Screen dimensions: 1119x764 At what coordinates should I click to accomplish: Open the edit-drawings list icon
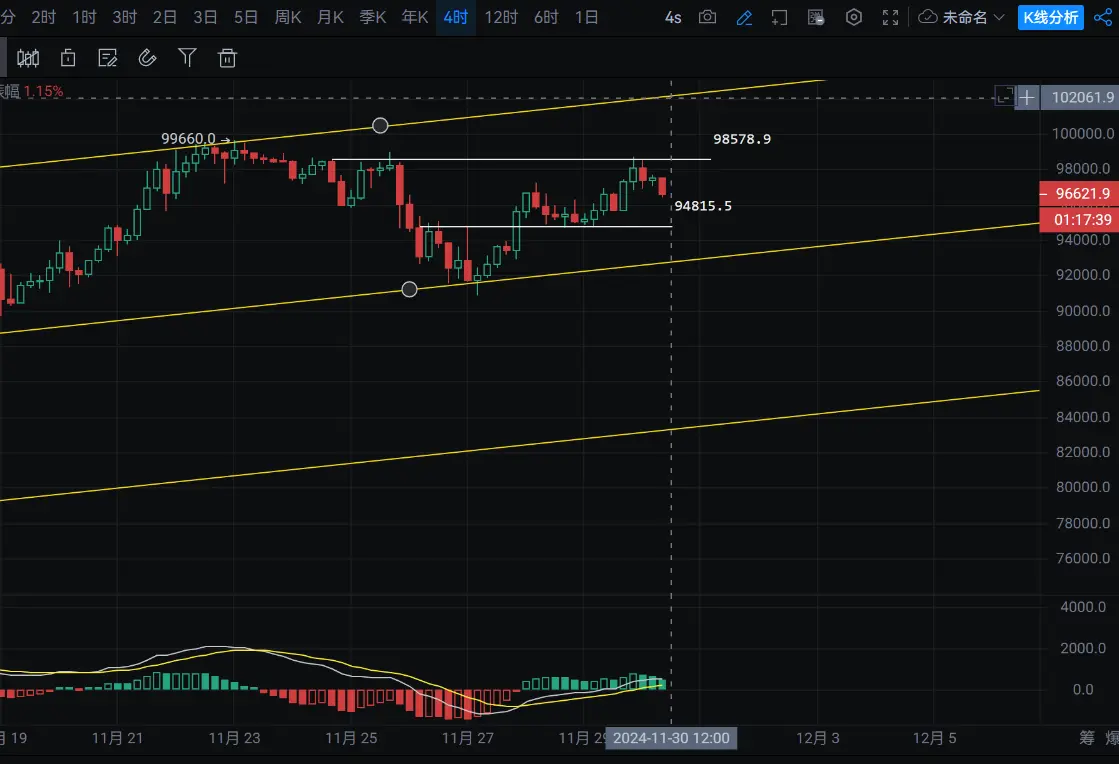[x=108, y=58]
